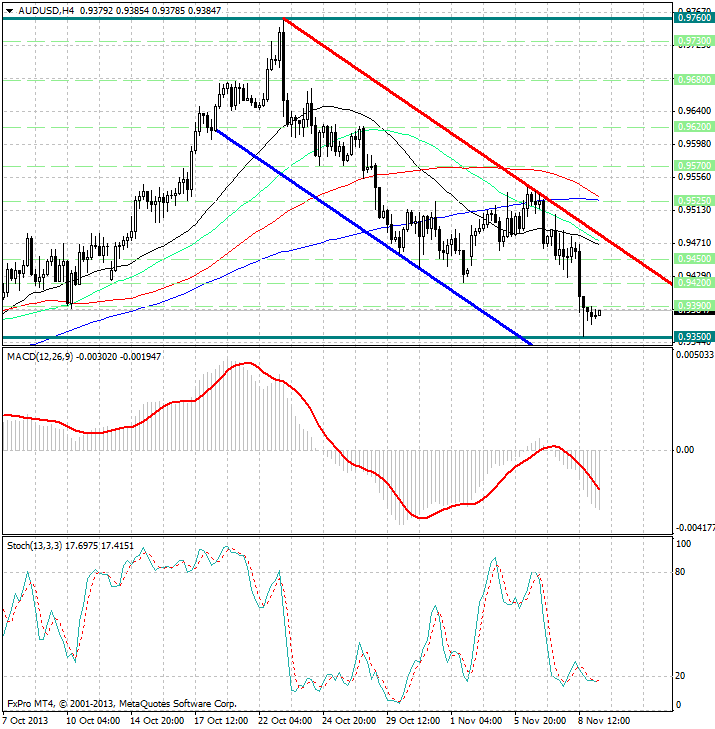This screenshot has width=715, height=729.
Task: Click the FxPro MT4 copyright text
Action: click(x=122, y=703)
